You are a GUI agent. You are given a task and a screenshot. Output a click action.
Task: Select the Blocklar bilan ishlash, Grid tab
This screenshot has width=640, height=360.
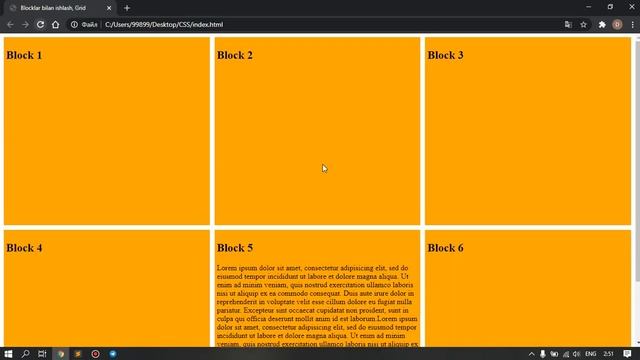60,8
